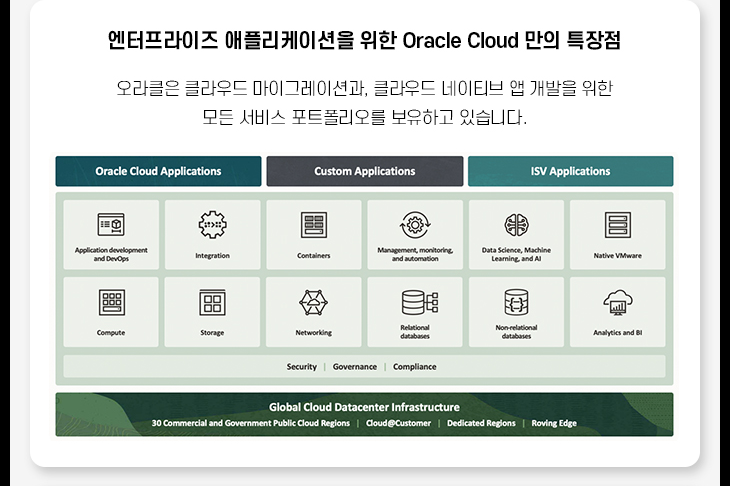The image size is (730, 486).
Task: Click the Management, monitoring, and automation label
Action: [x=415, y=254]
